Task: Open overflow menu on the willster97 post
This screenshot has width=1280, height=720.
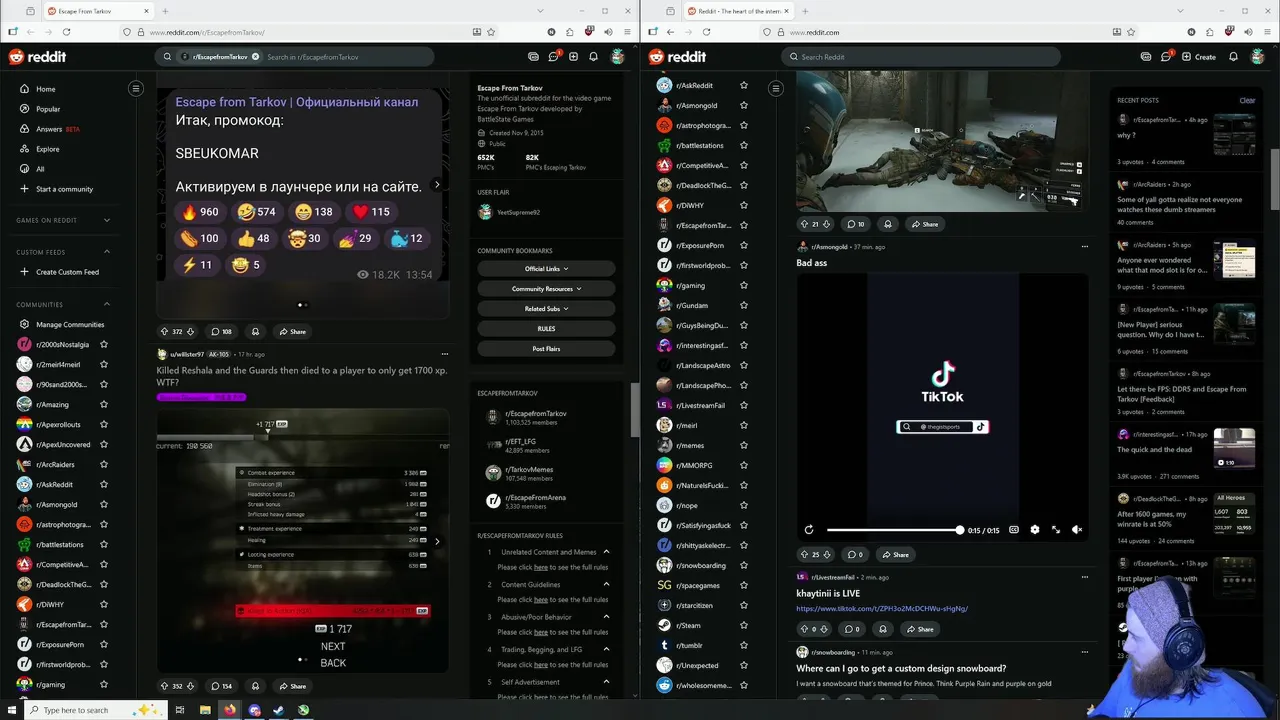Action: [x=444, y=354]
